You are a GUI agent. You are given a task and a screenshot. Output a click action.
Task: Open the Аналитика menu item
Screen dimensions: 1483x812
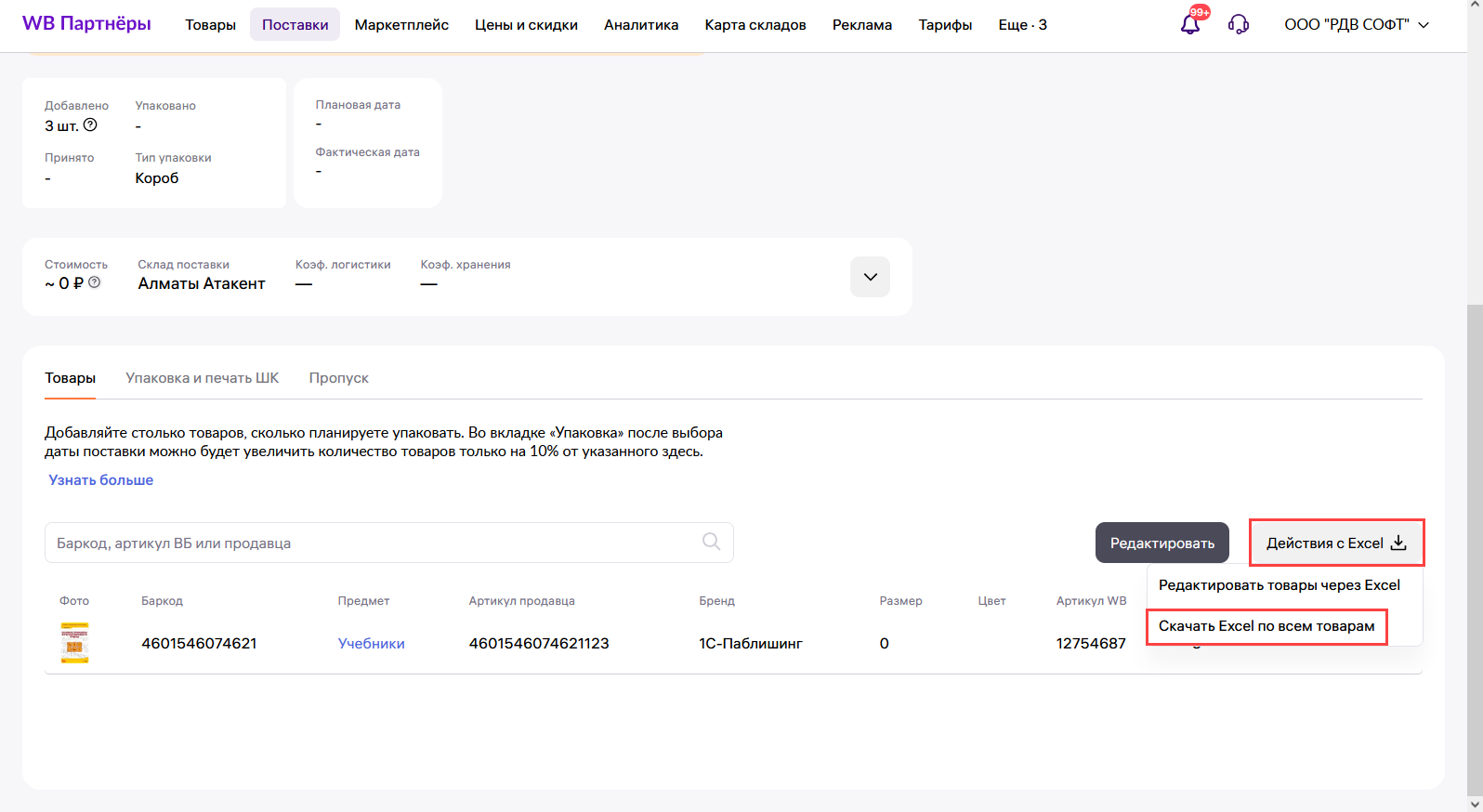click(x=641, y=25)
